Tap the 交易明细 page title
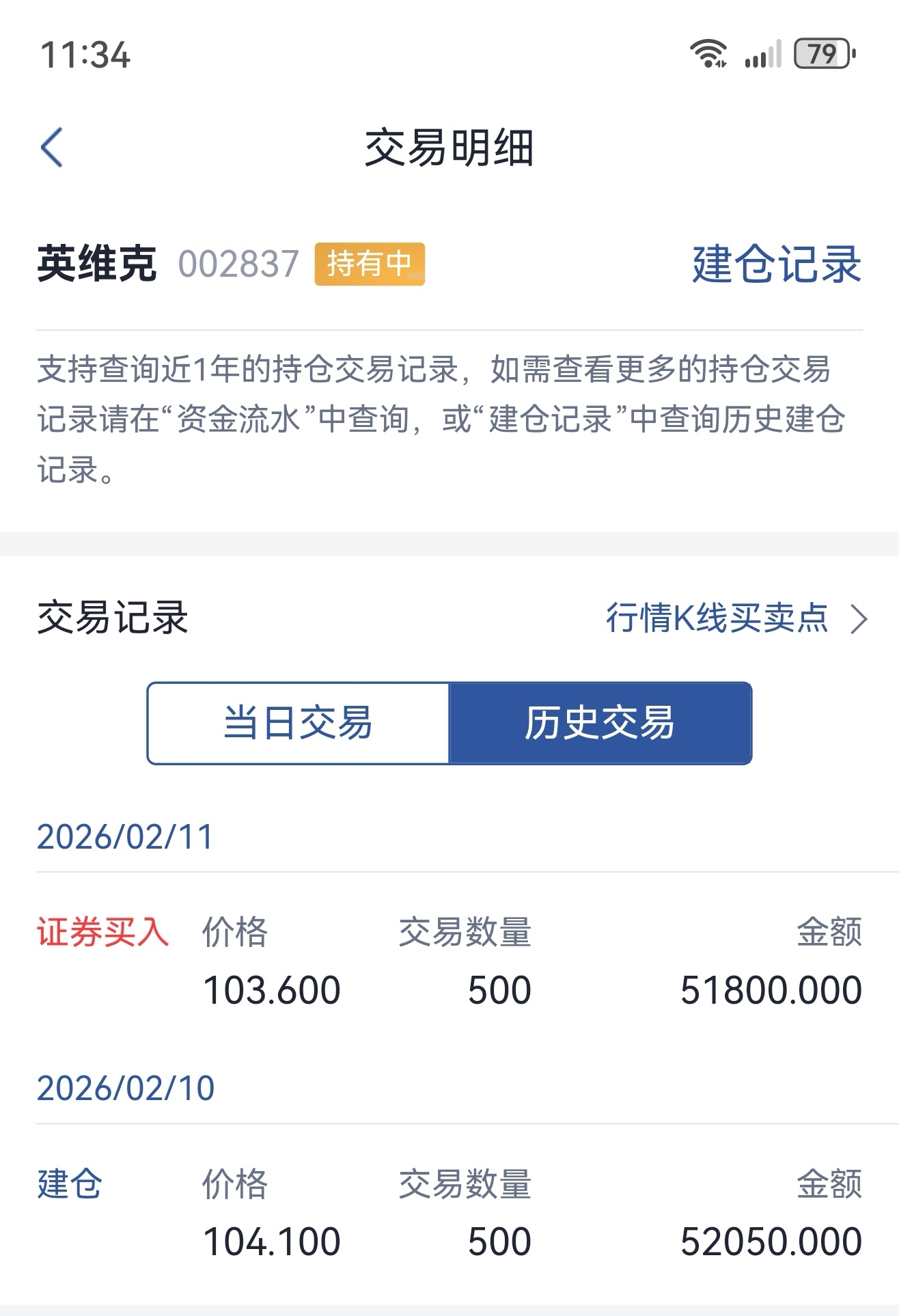899x1316 pixels. point(449,148)
